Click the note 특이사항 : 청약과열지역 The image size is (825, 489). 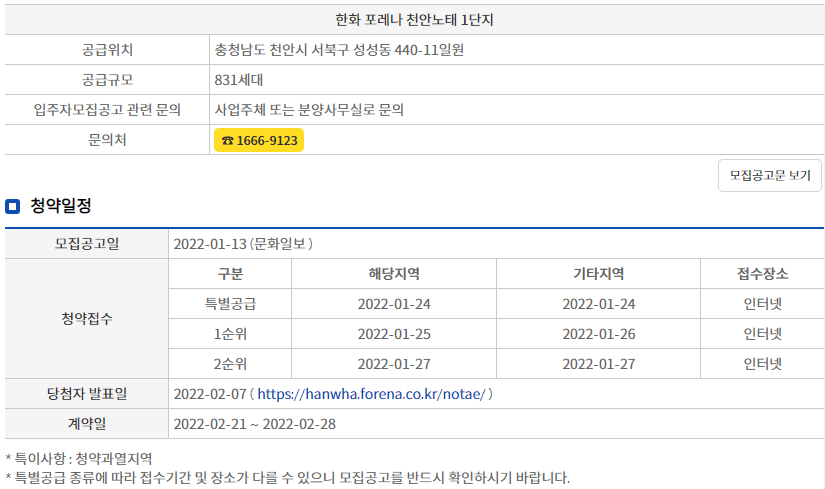click(79, 458)
